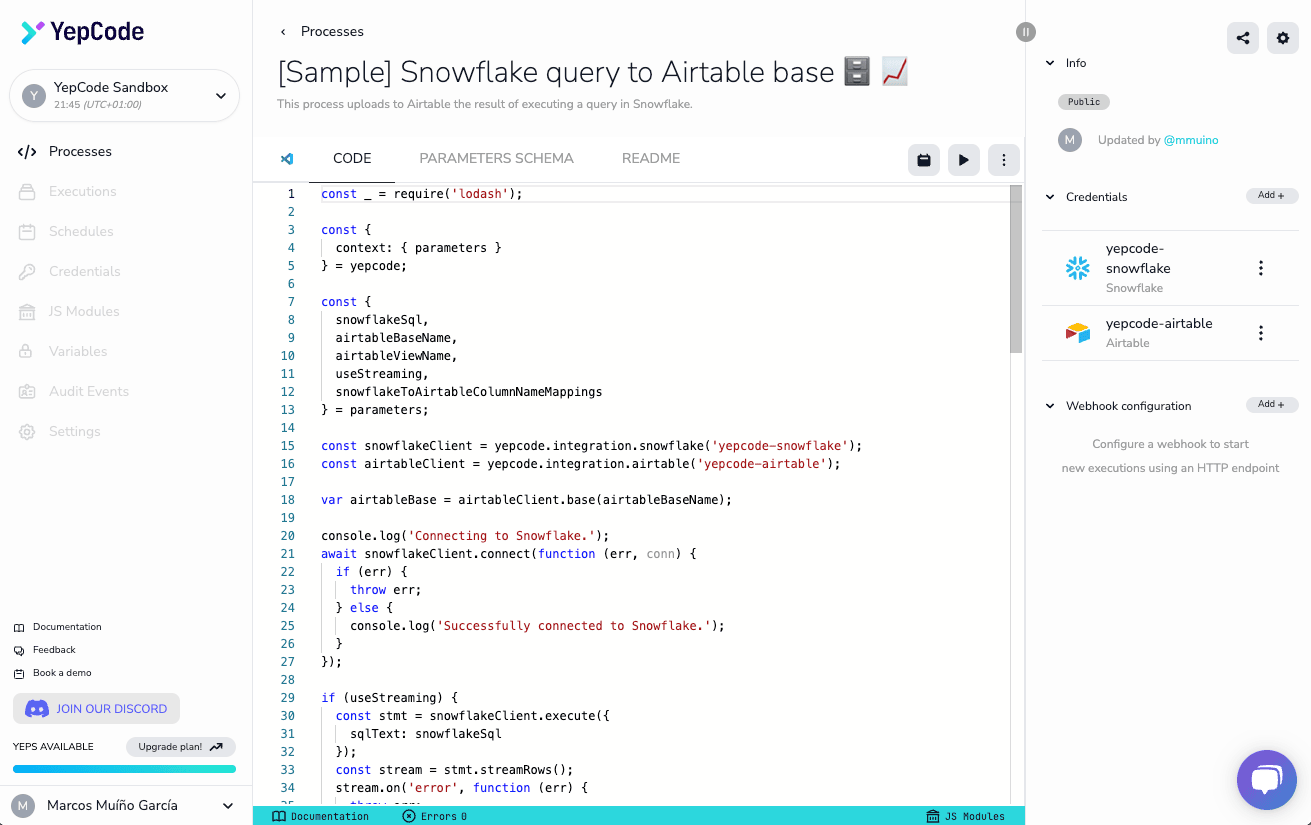Switch to the CODE tab
The image size is (1311, 825).
pos(352,158)
